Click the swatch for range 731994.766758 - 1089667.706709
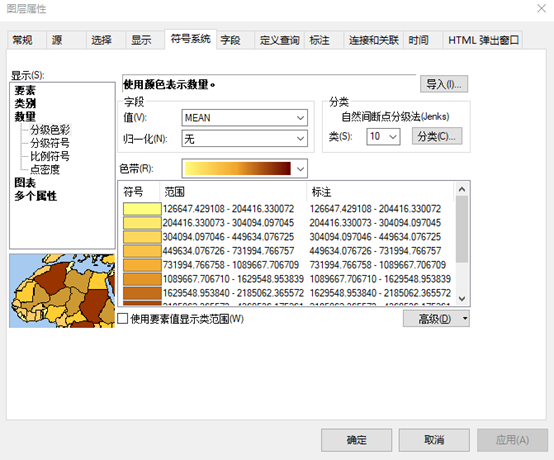This screenshot has width=554, height=460. coord(142,265)
